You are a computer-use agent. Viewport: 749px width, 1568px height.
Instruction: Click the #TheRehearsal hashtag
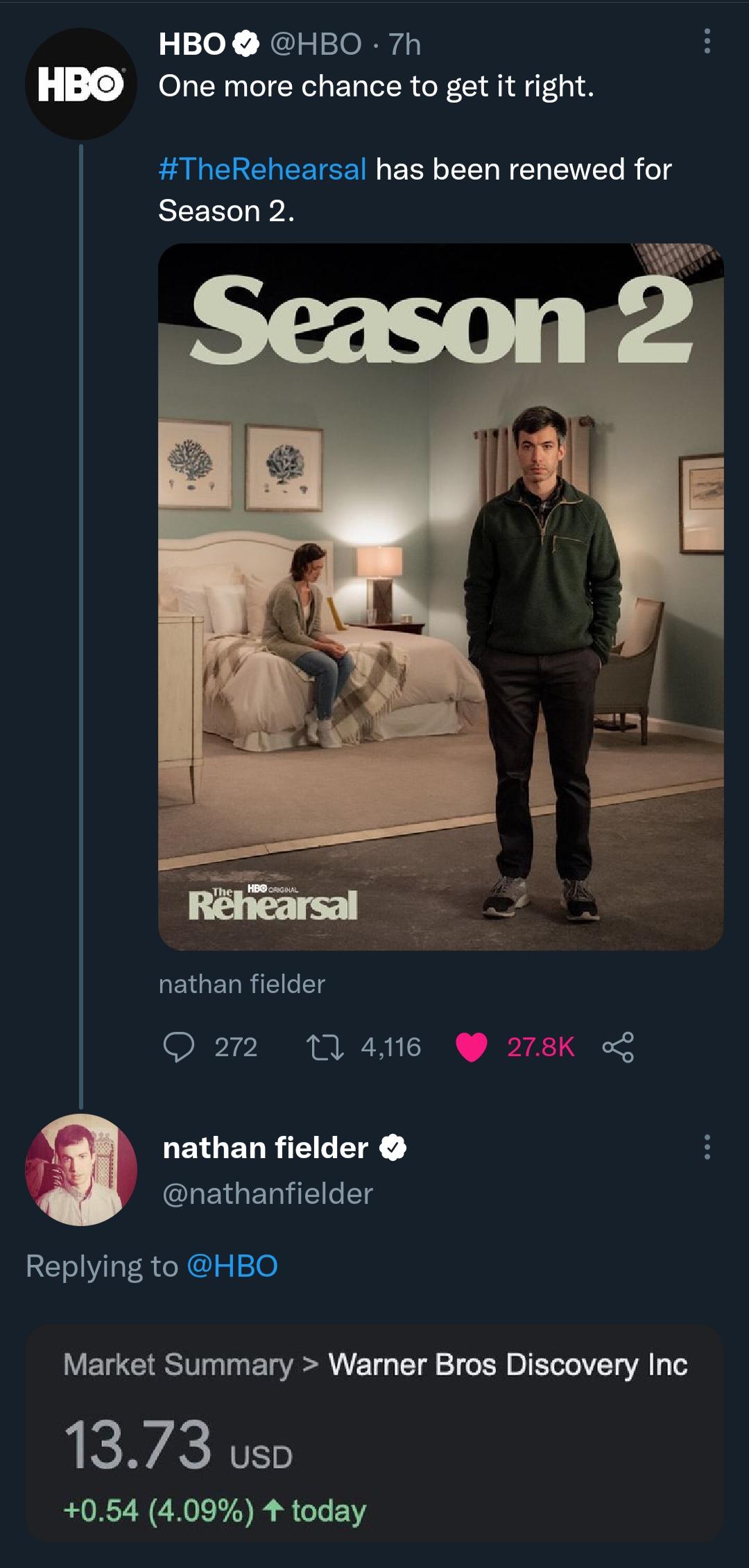tap(263, 169)
